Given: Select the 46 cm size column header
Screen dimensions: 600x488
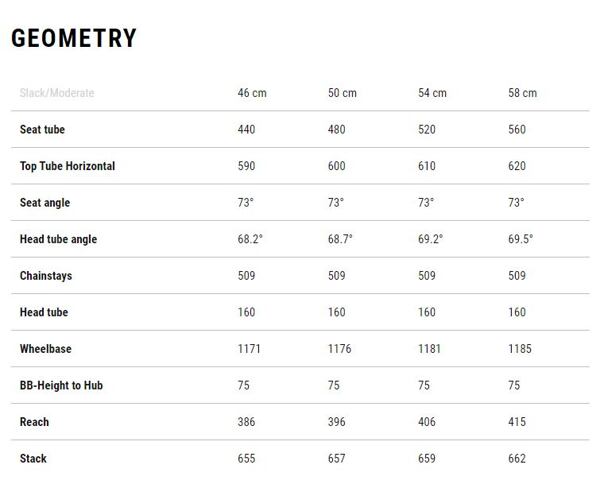Looking at the screenshot, I should [252, 93].
